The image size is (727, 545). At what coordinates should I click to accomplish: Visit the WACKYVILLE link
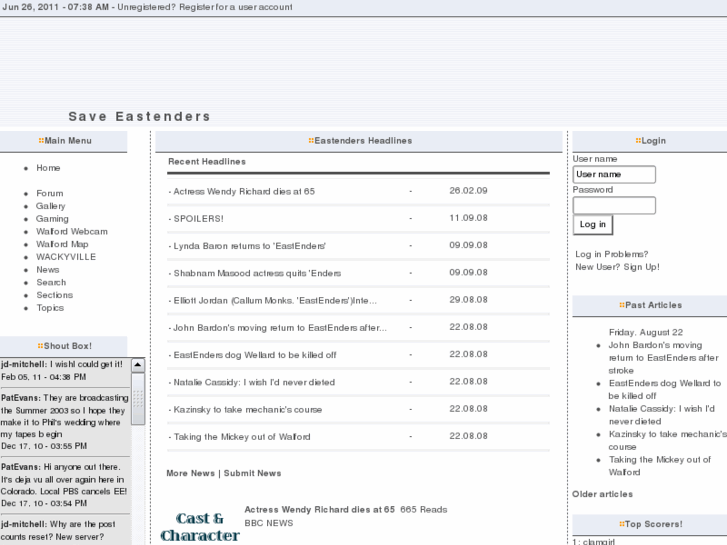click(x=66, y=257)
